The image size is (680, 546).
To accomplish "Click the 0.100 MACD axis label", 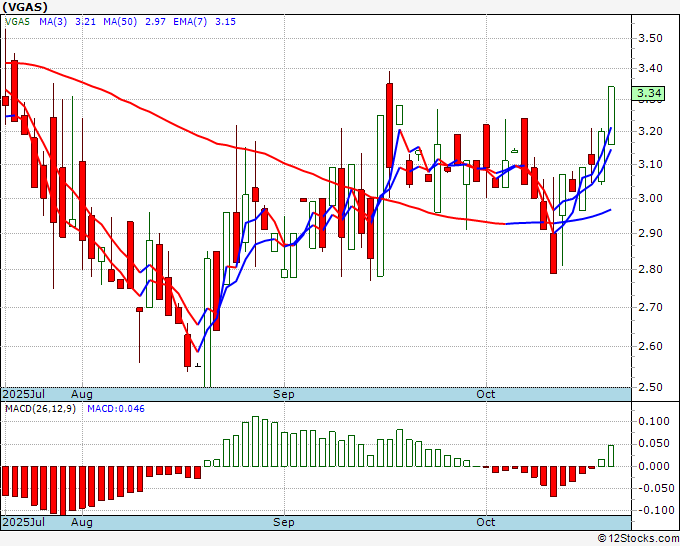I will pyautogui.click(x=654, y=422).
